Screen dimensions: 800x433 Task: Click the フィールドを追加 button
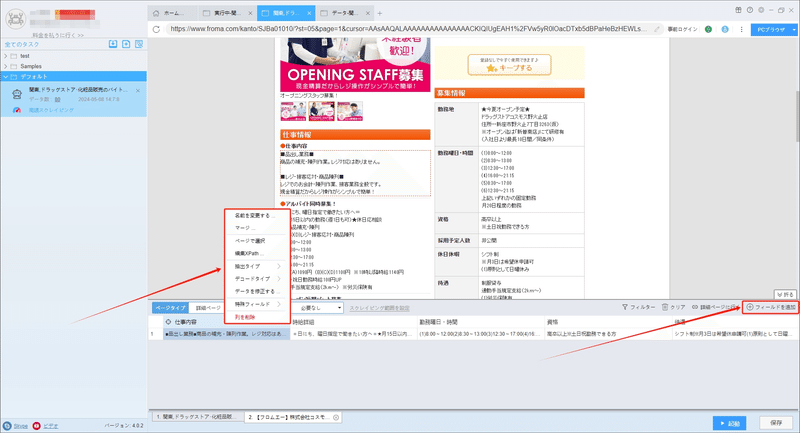coord(770,307)
